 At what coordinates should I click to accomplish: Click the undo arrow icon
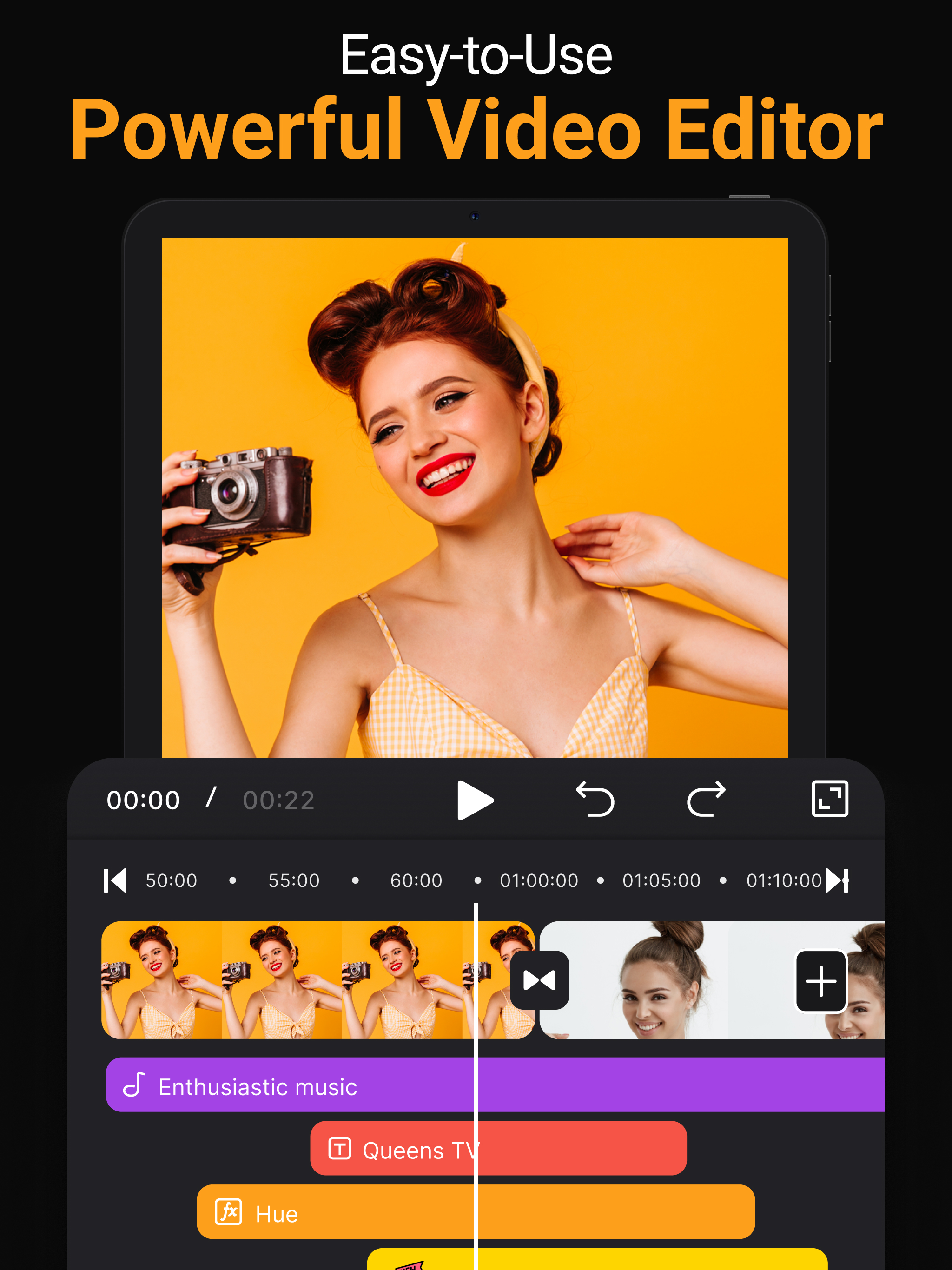click(x=595, y=799)
